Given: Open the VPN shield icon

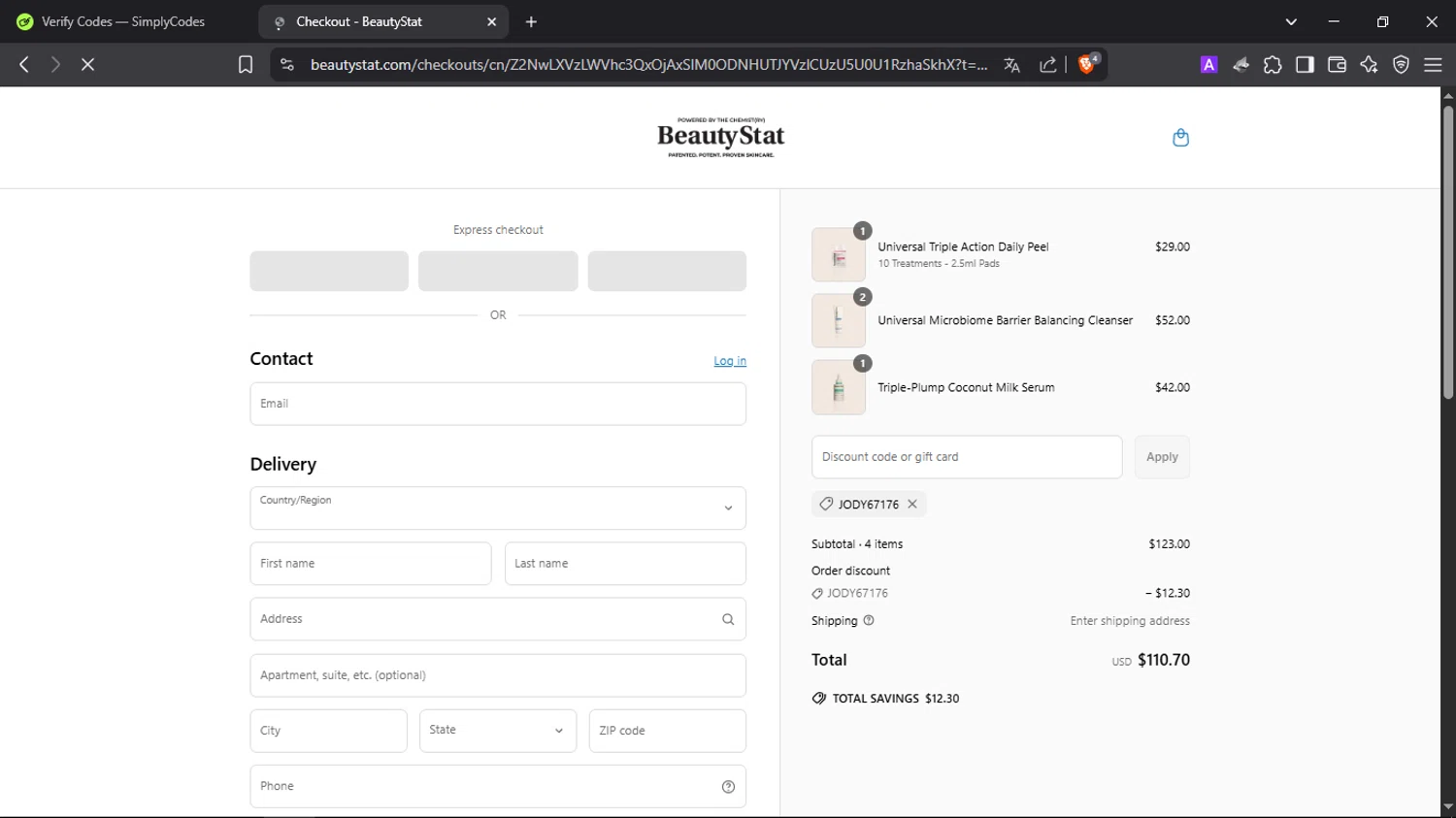Looking at the screenshot, I should 1401,64.
